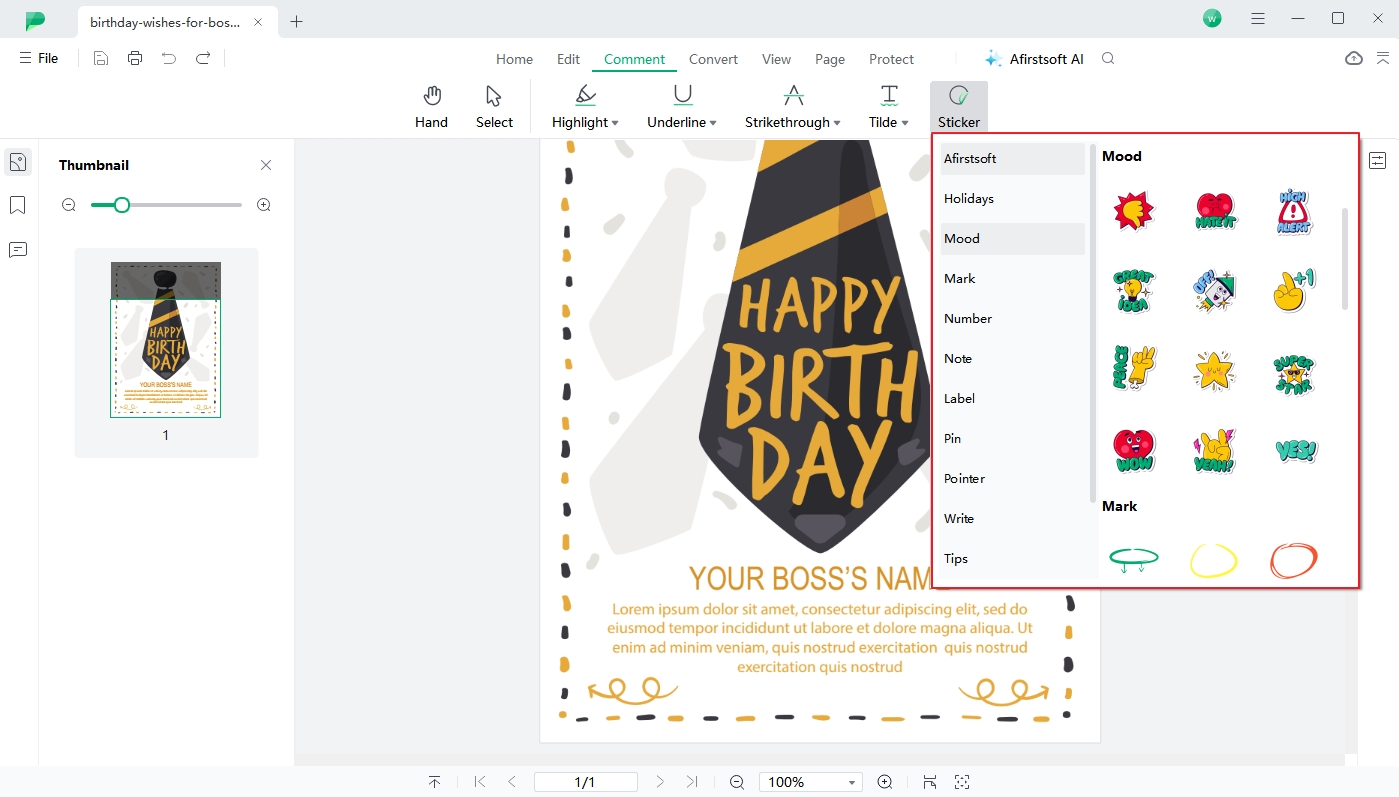Viewport: 1399px width, 797px height.
Task: Pick the green oval mark sticker
Action: click(1134, 560)
